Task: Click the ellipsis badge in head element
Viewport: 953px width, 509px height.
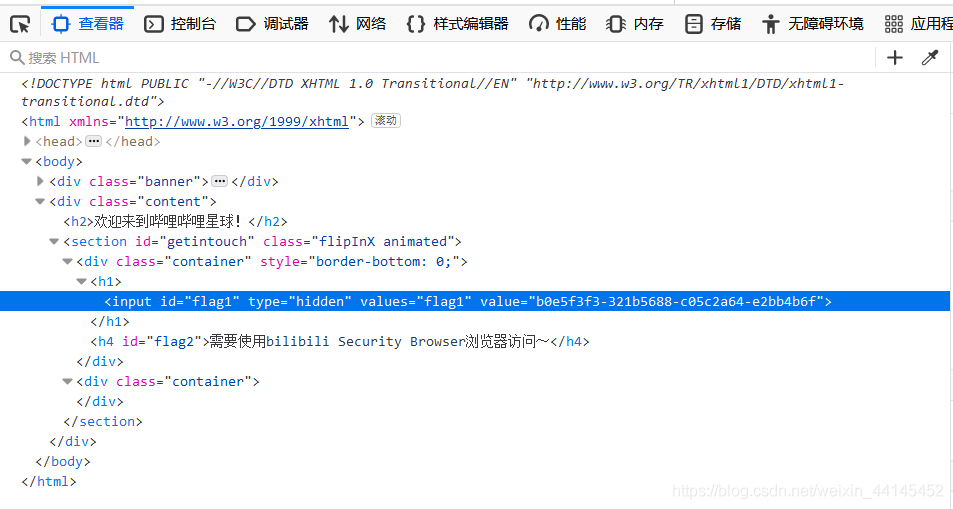Action: point(94,141)
